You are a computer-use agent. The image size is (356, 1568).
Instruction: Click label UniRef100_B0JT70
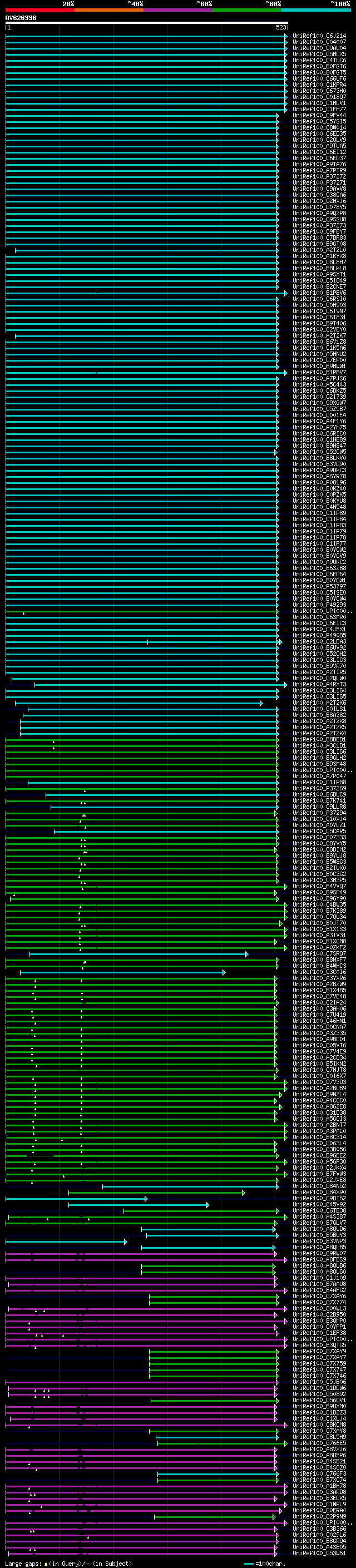(319, 923)
